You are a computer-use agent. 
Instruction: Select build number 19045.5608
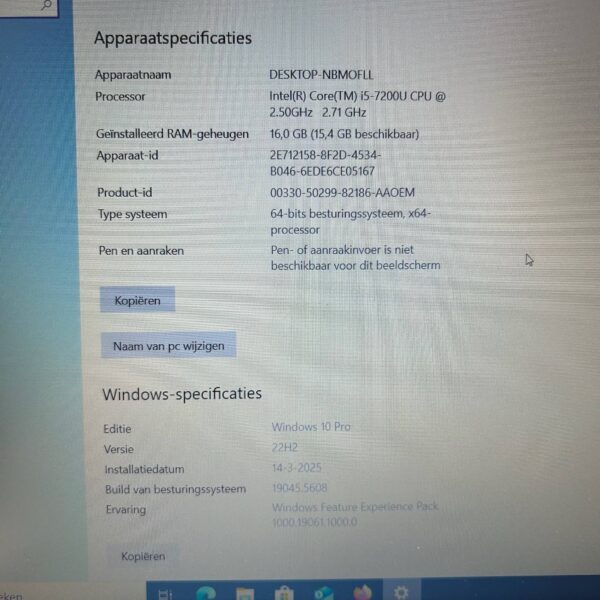pyautogui.click(x=299, y=488)
